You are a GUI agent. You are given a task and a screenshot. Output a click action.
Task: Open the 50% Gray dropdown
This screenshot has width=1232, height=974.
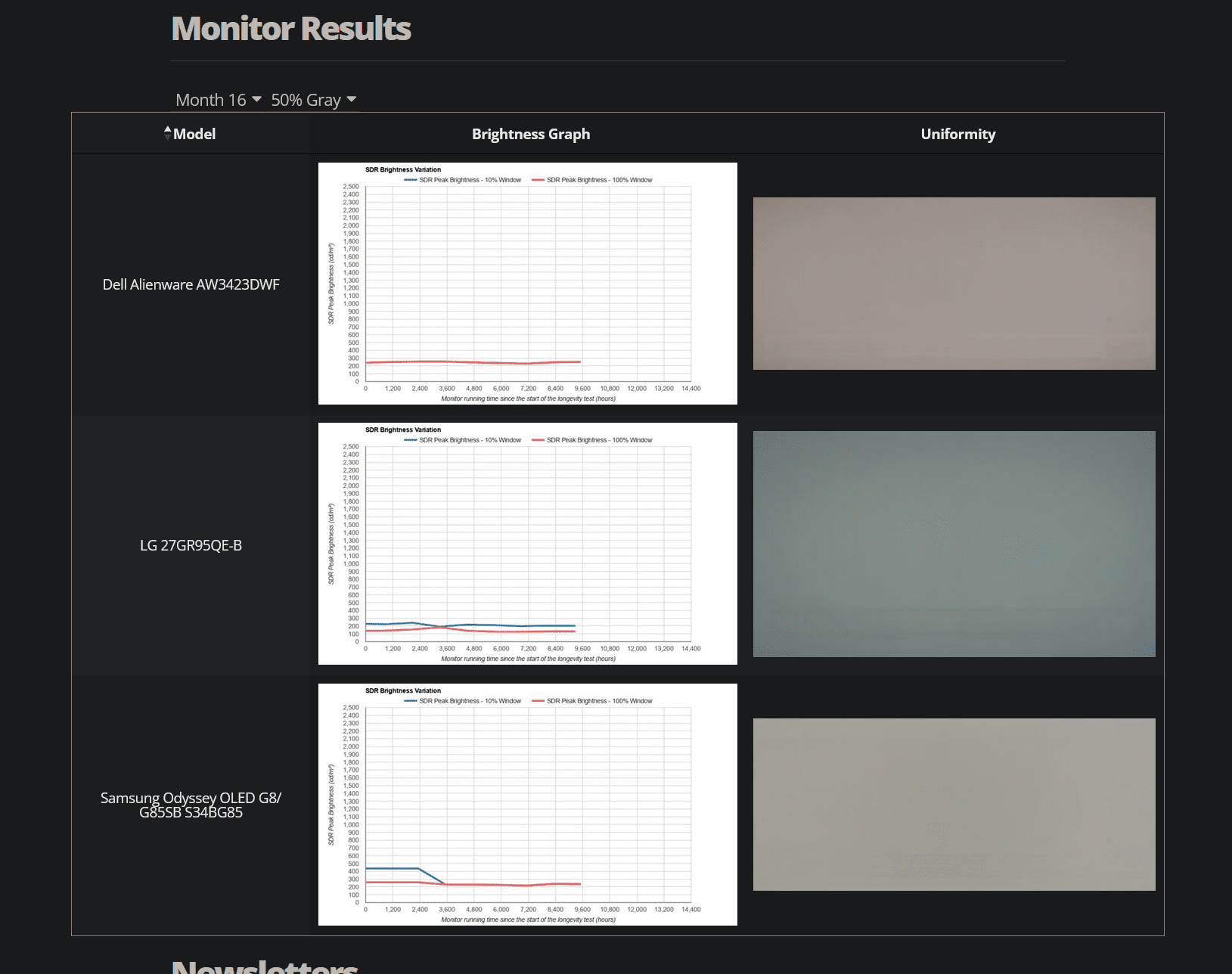tap(314, 100)
